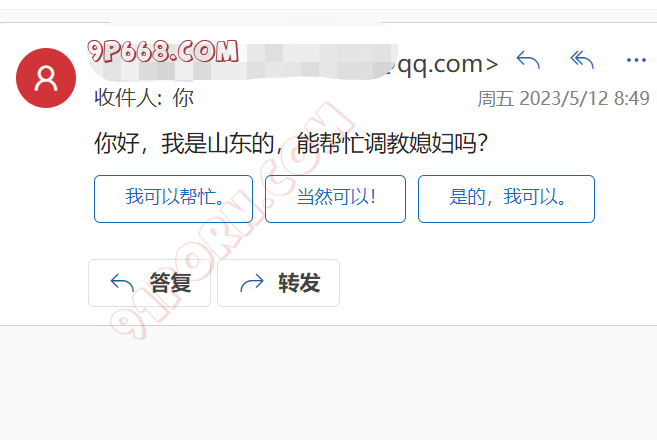Click the 答复 button label
This screenshot has height=440, width=657.
tap(171, 283)
